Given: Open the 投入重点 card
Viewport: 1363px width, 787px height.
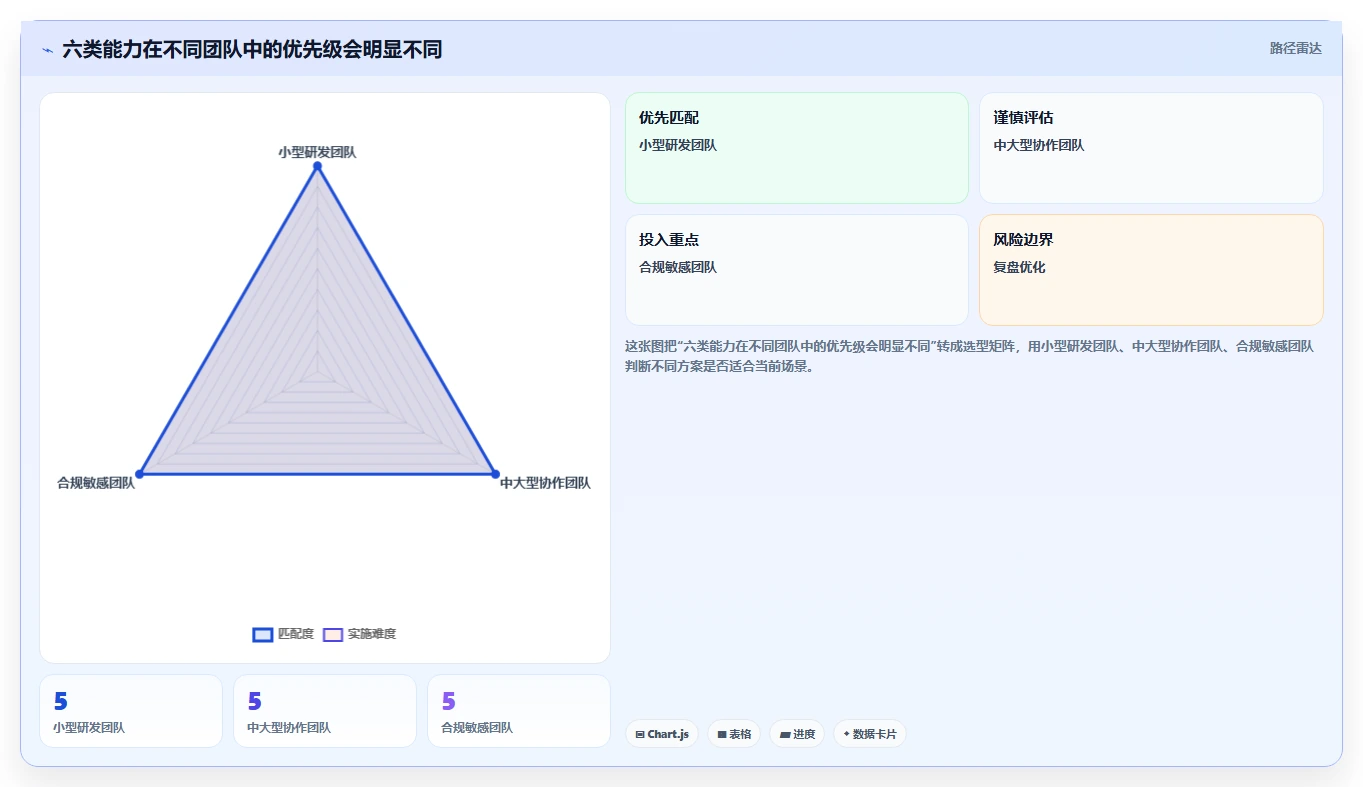Looking at the screenshot, I should (x=797, y=270).
